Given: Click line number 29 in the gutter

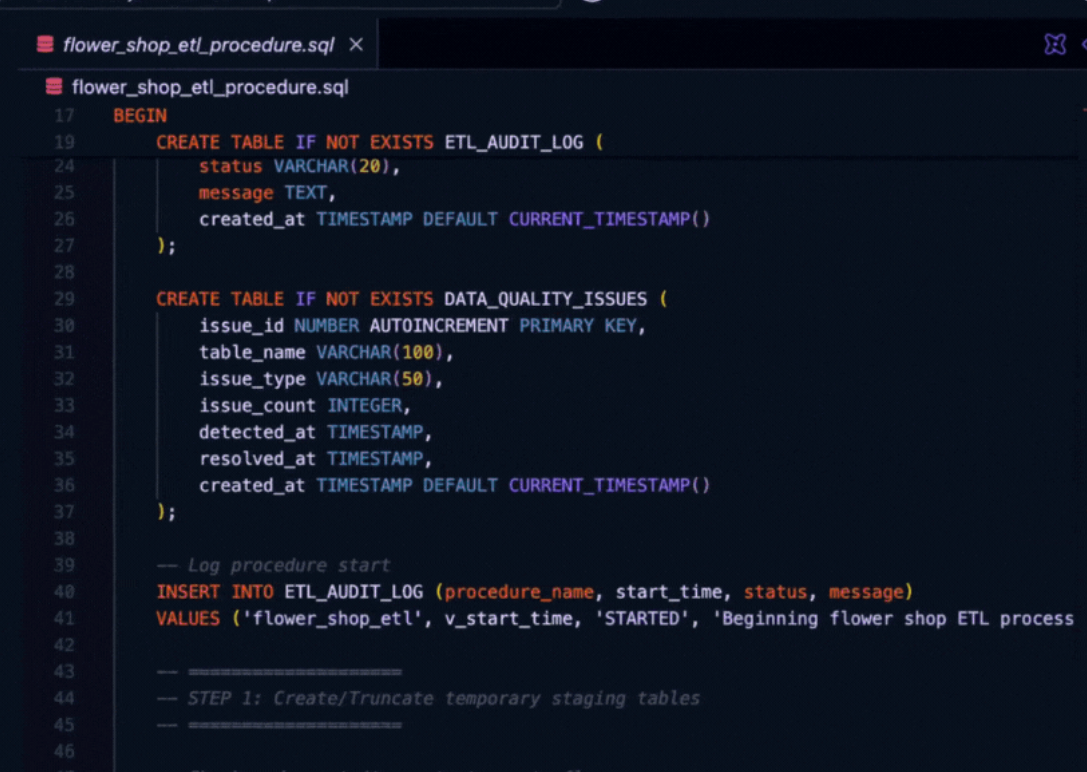Looking at the screenshot, I should [x=64, y=299].
